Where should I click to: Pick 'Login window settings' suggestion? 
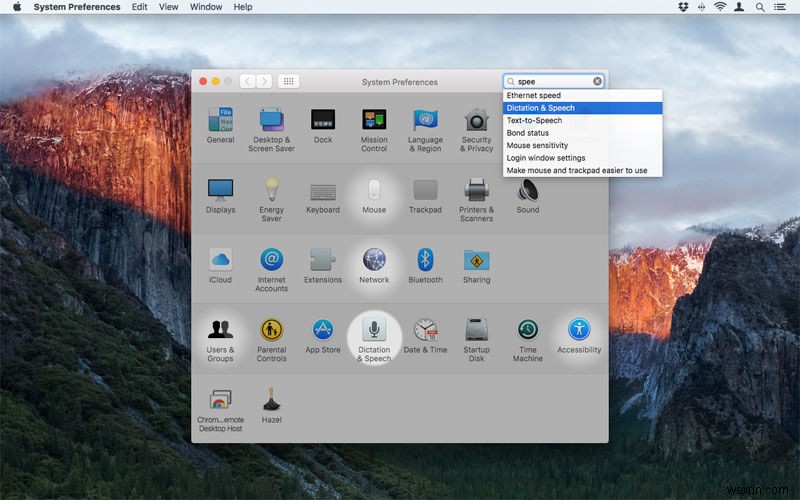coord(545,158)
